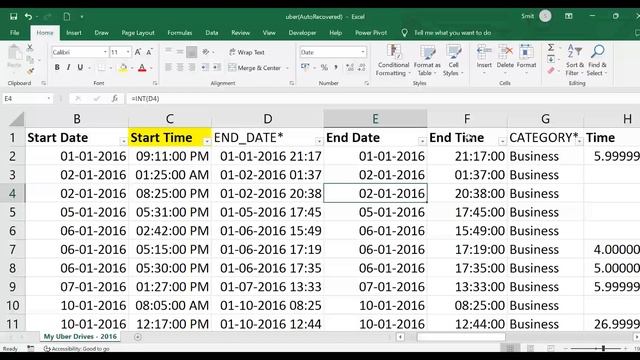Viewport: 640px width, 360px height.
Task: Select the My Uber Drives - 2016 sheet tab
Action: coord(80,337)
